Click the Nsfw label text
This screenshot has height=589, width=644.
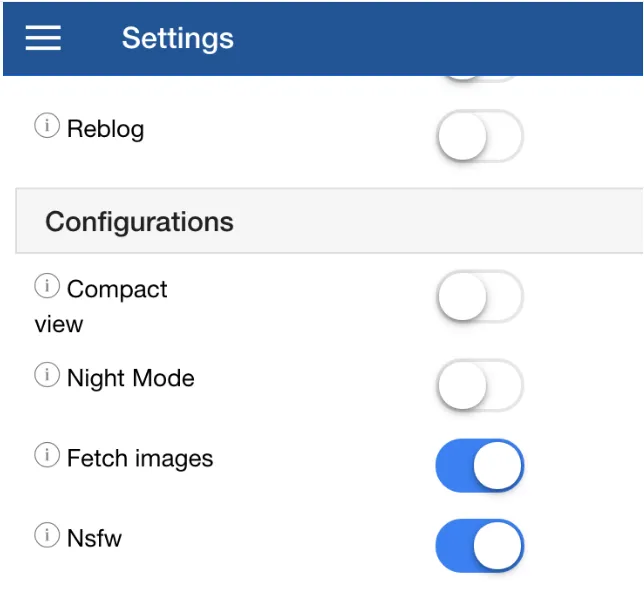[x=94, y=538]
